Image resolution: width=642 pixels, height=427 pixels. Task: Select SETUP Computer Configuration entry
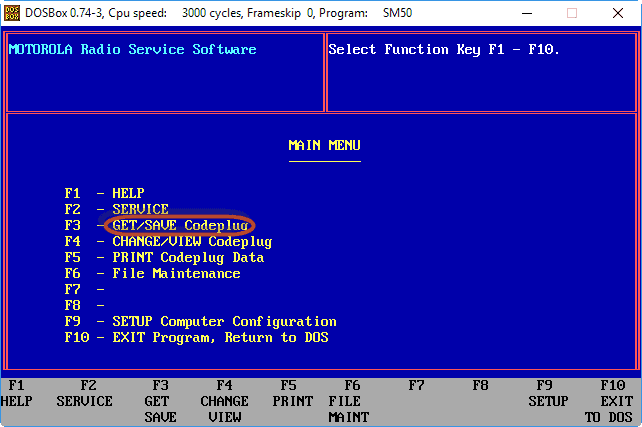[x=223, y=321]
